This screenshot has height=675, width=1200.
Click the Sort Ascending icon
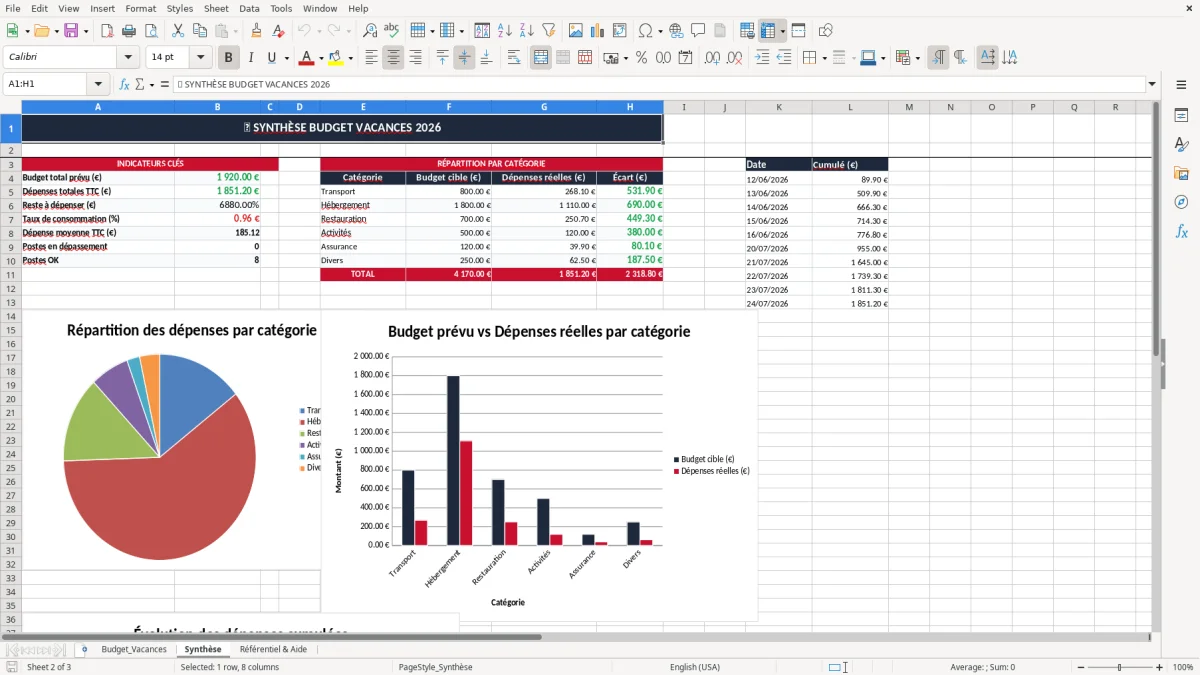point(505,31)
